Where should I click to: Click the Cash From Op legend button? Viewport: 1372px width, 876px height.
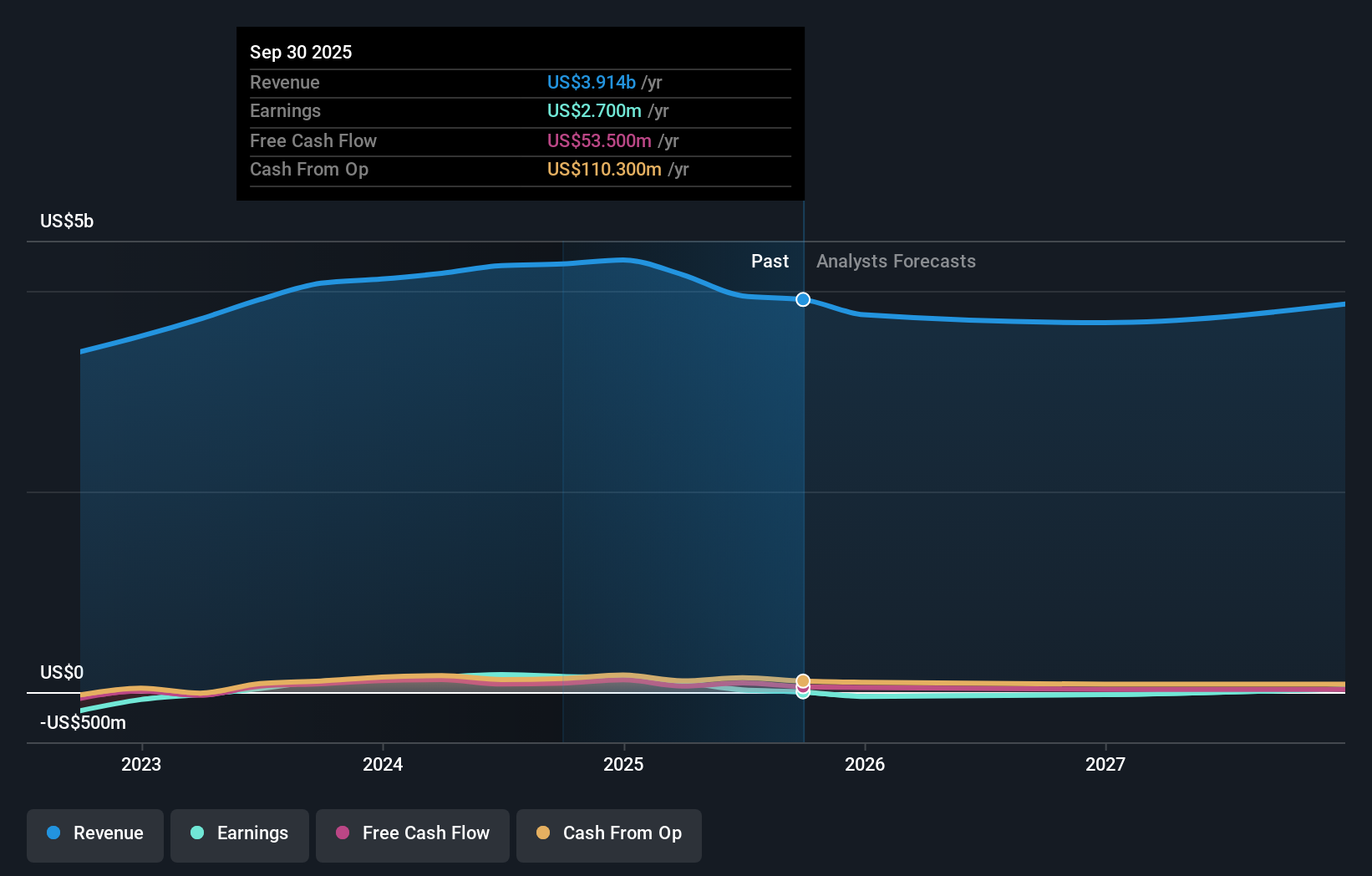pyautogui.click(x=609, y=834)
